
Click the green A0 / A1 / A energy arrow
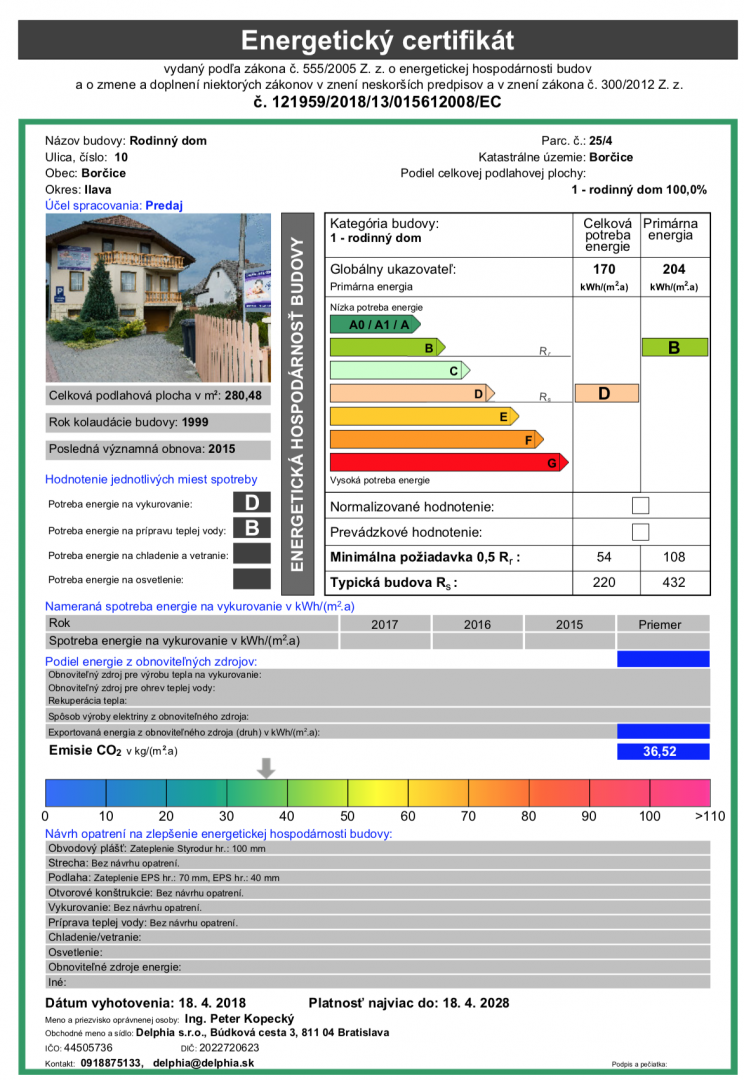[x=375, y=324]
